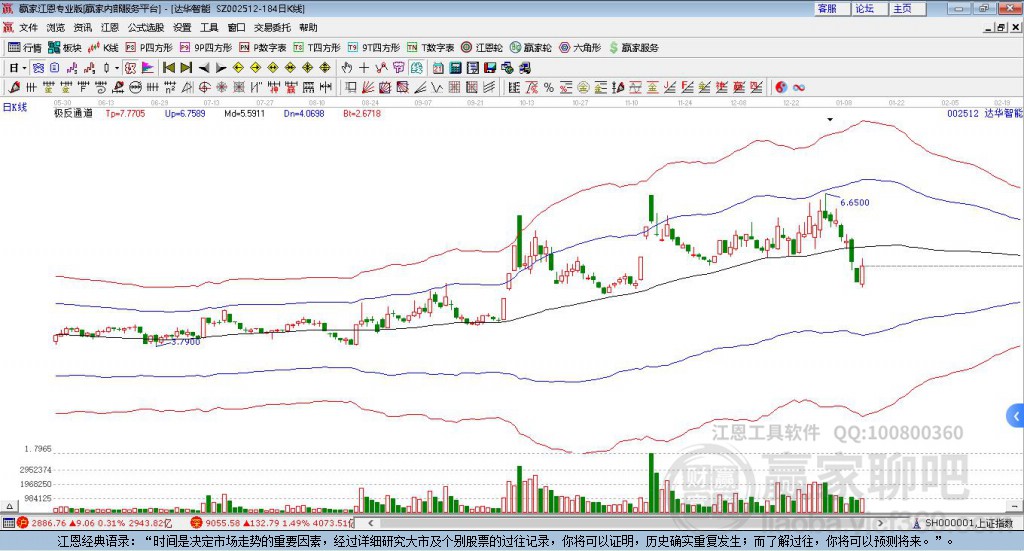The width and height of the screenshot is (1024, 551).
Task: Open the T数字表 tool
Action: [430, 48]
